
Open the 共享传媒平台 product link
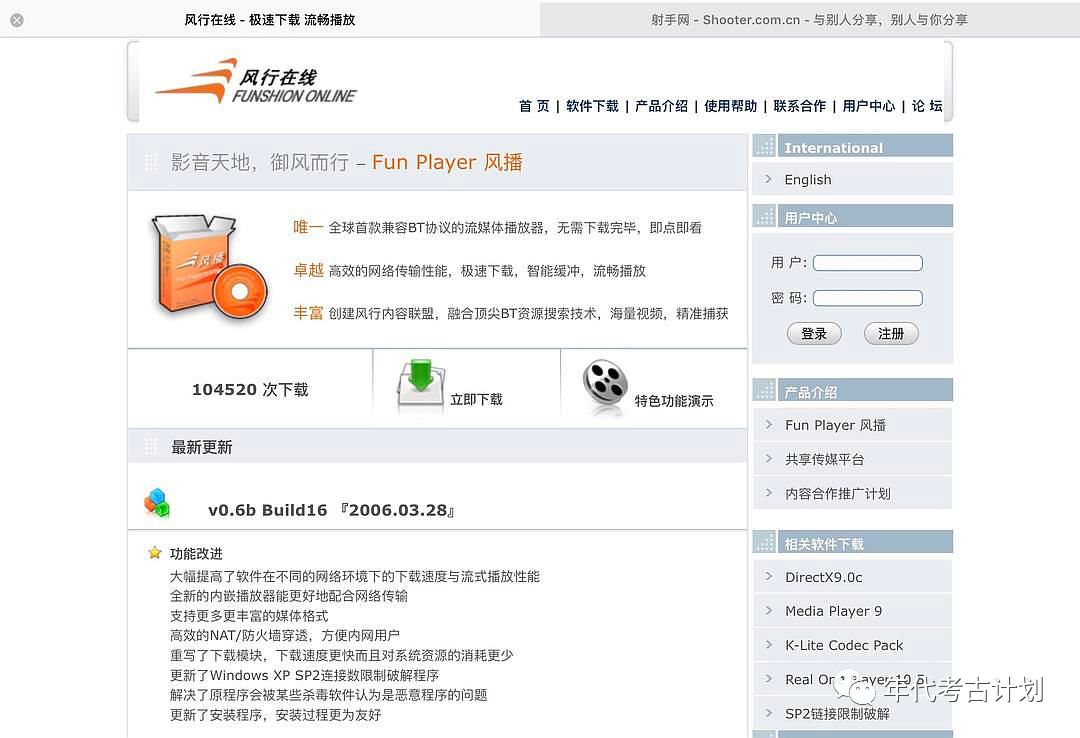point(824,459)
